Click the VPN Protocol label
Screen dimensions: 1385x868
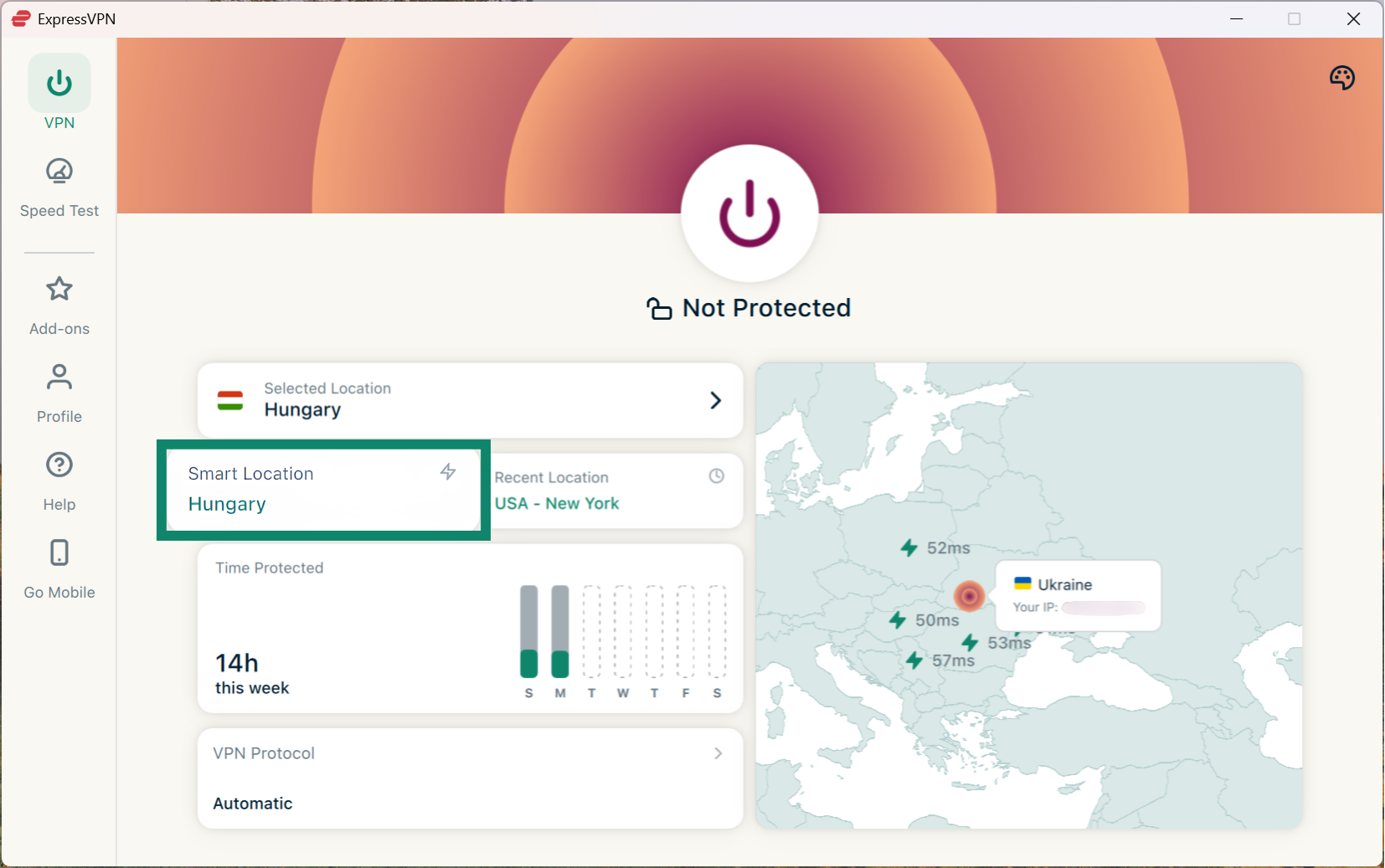(x=264, y=753)
